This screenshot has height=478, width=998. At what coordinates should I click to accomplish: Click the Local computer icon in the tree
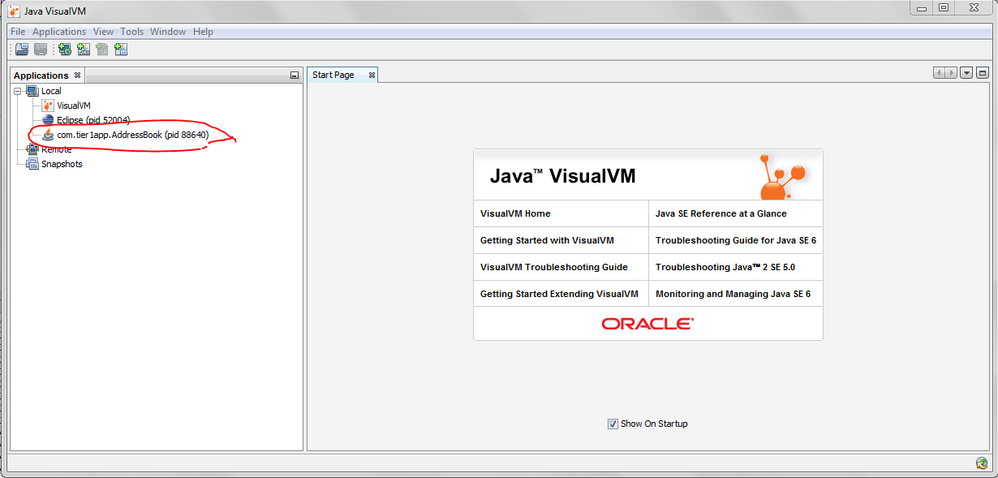click(x=32, y=91)
